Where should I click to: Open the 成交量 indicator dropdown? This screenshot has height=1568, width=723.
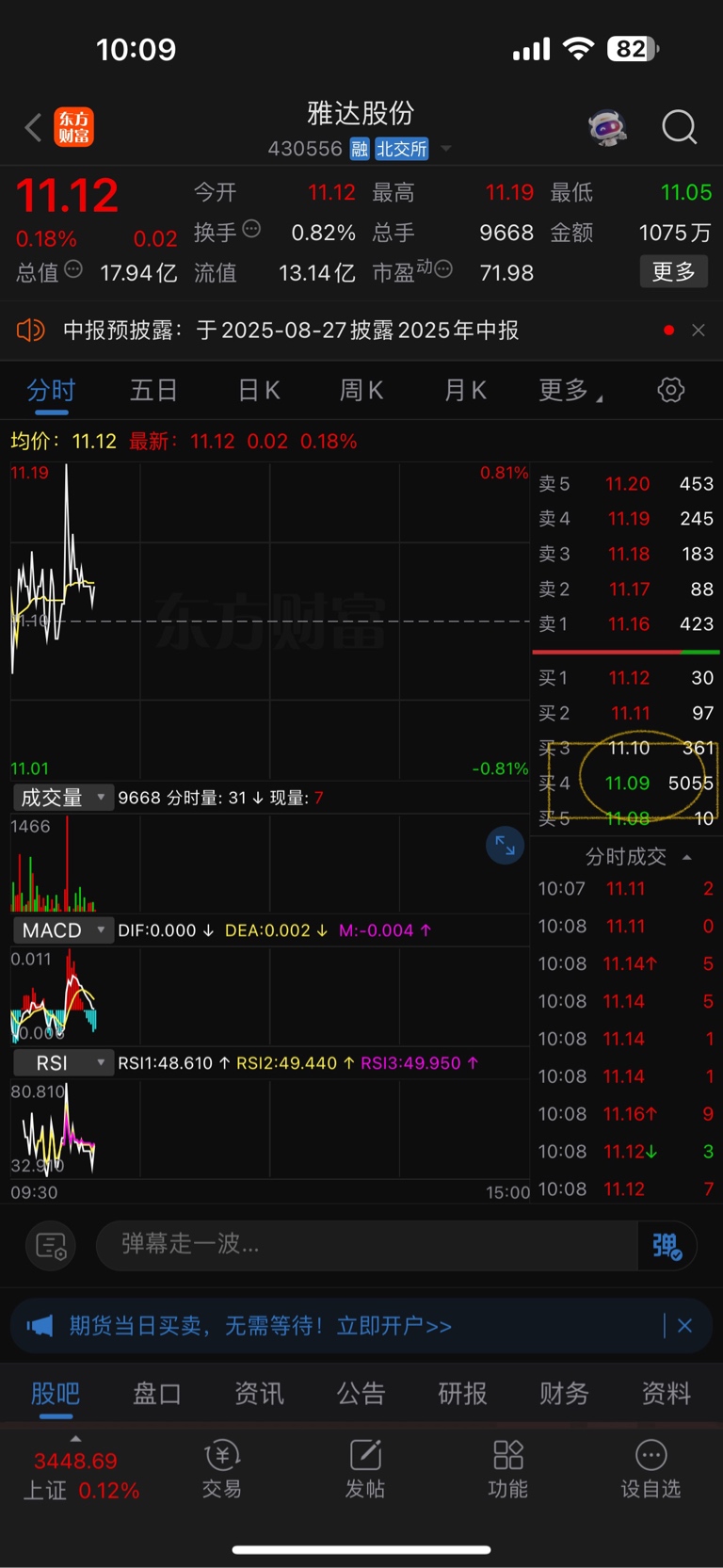click(x=62, y=798)
